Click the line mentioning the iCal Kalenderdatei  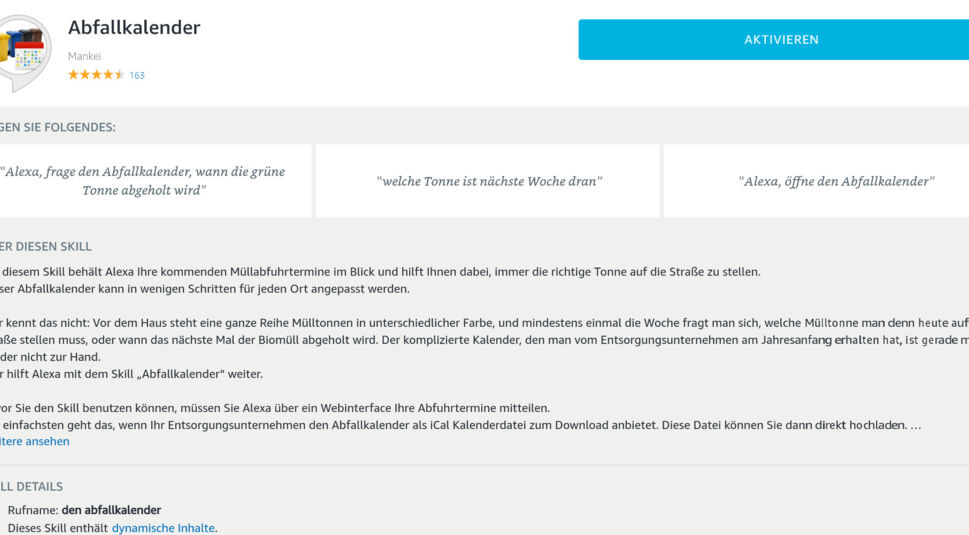[460, 425]
